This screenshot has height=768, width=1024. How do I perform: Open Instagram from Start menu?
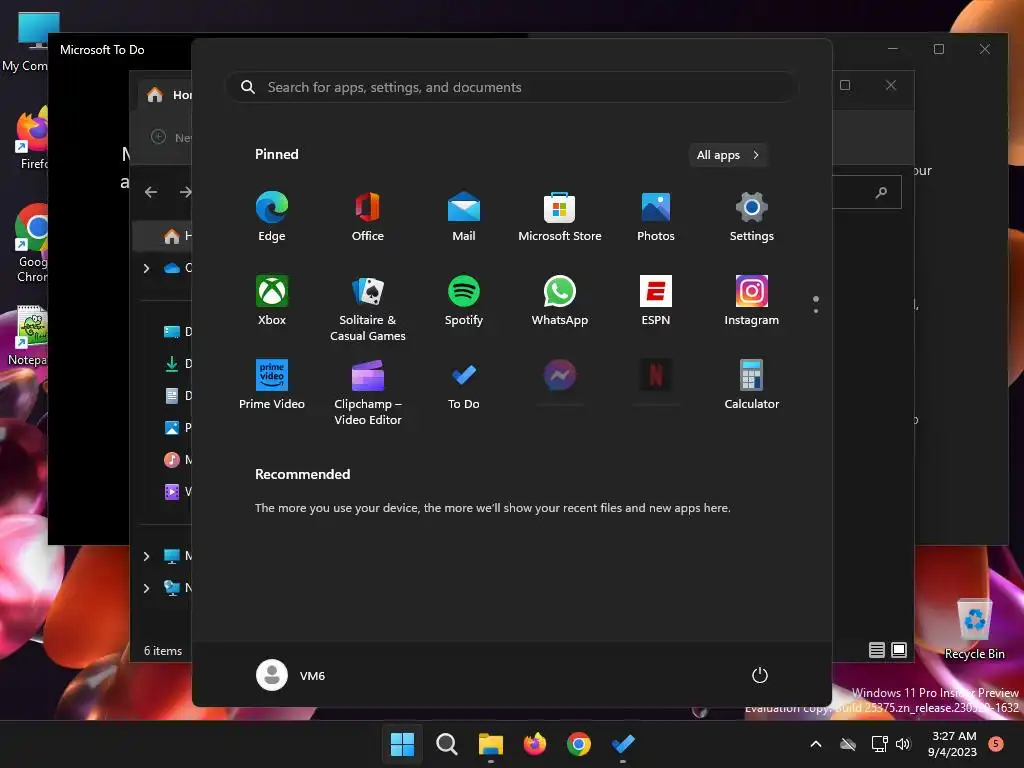click(752, 300)
